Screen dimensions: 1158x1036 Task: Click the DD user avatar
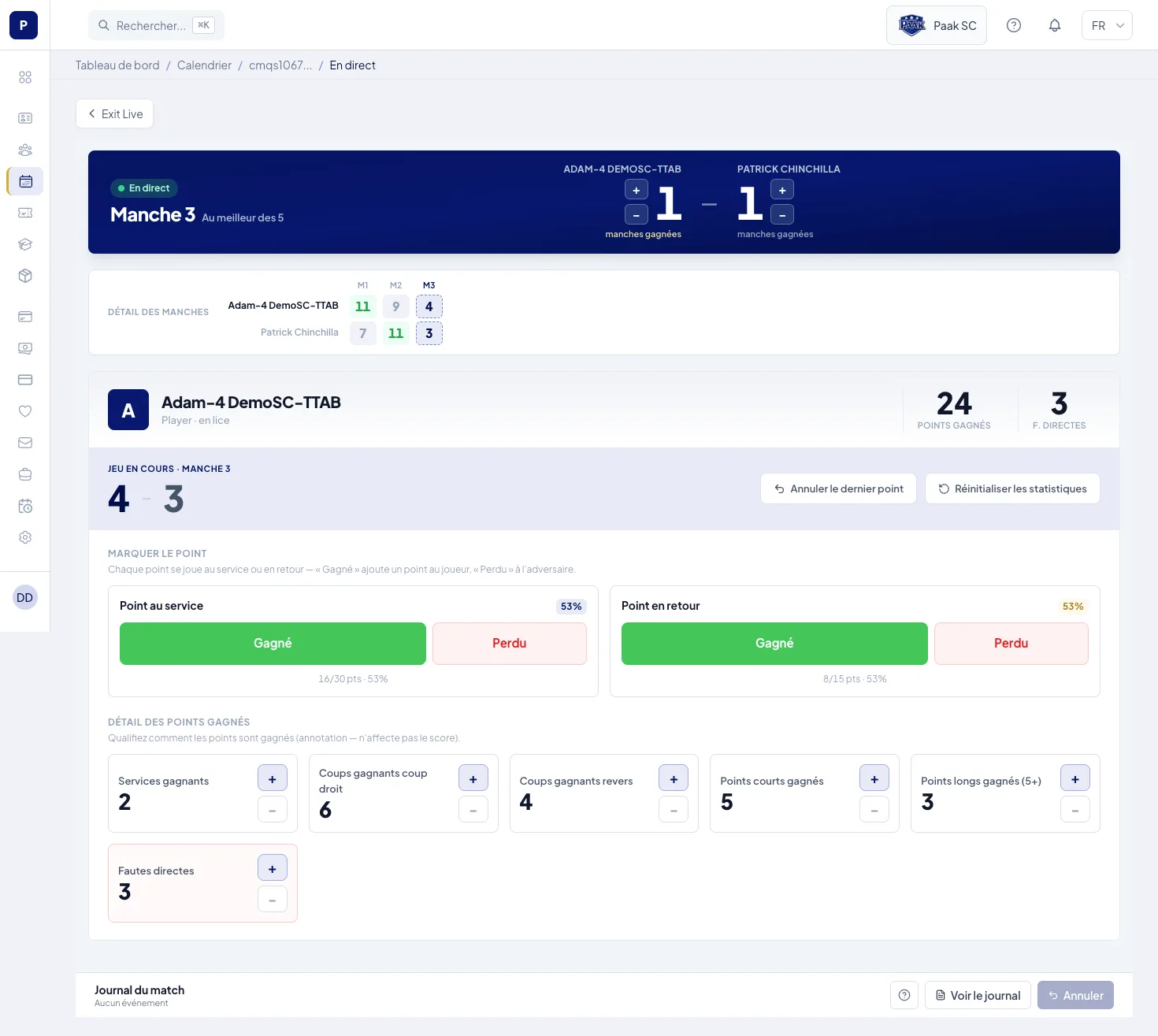25,597
